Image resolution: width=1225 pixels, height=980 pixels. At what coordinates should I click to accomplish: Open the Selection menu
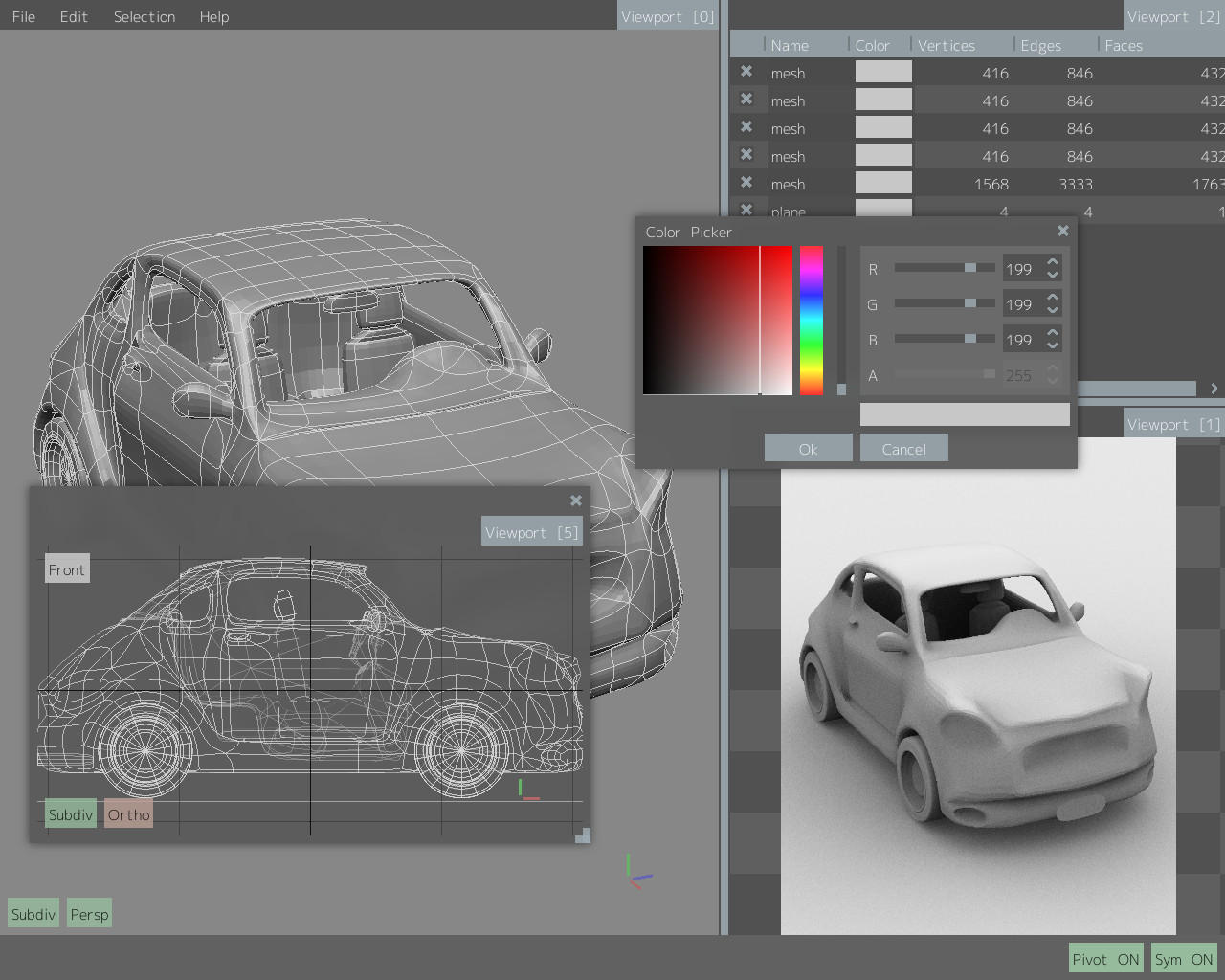click(145, 16)
